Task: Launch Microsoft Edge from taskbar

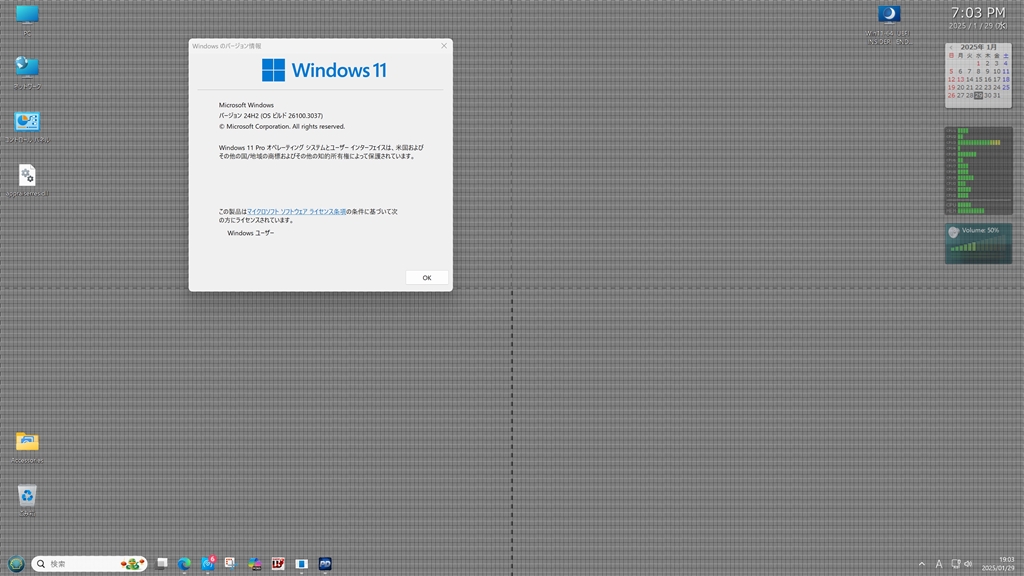Action: (x=184, y=564)
